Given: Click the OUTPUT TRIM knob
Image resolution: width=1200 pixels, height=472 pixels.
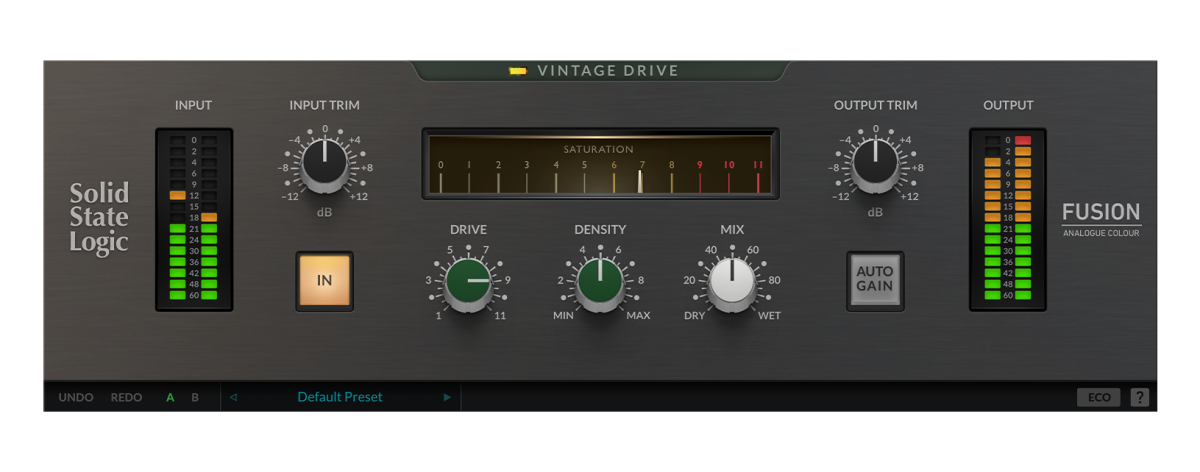Looking at the screenshot, I should 875,165.
